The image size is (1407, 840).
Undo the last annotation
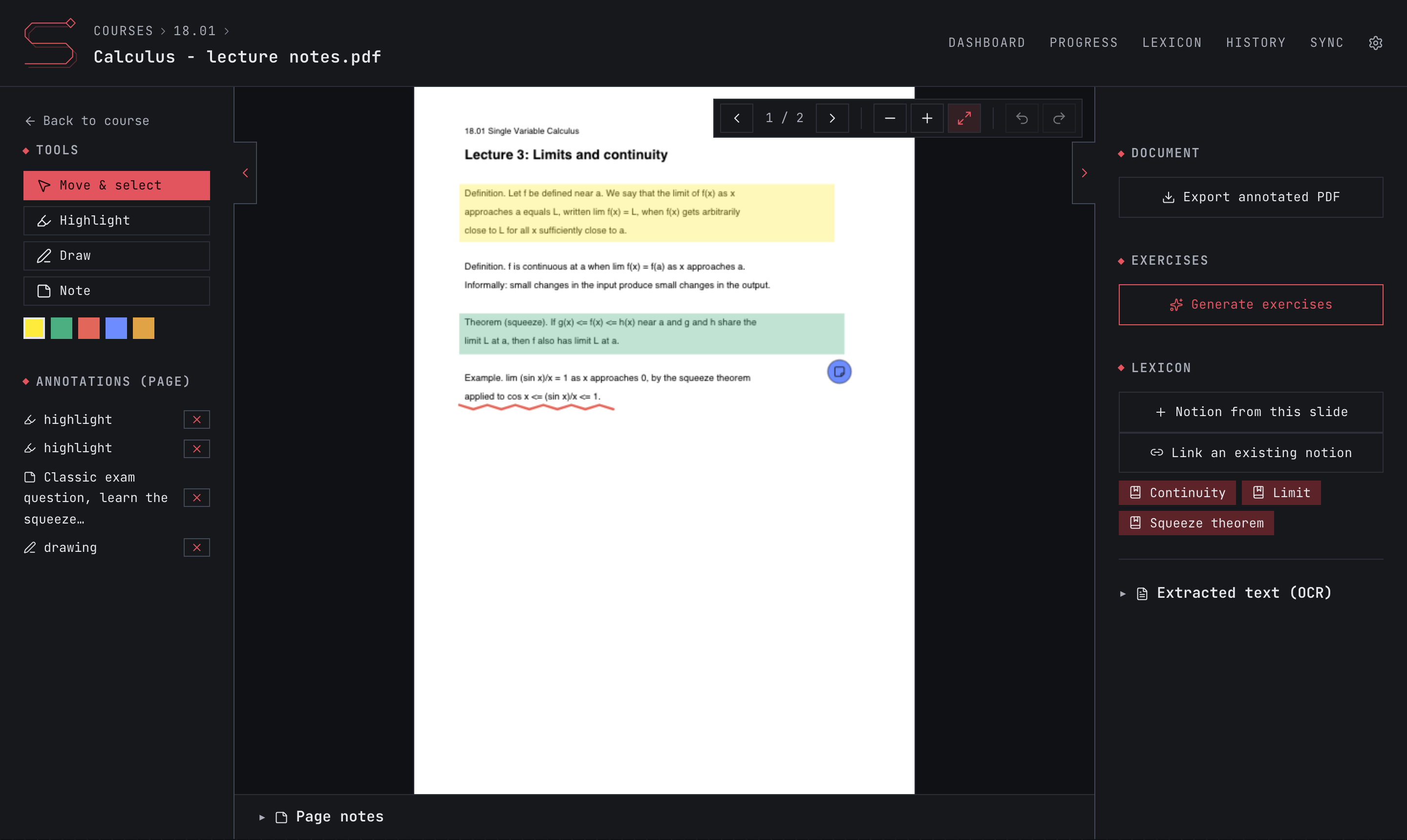[x=1022, y=118]
